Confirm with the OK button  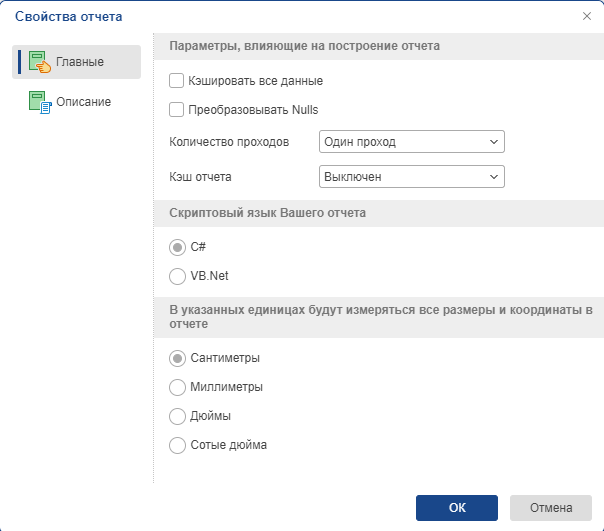point(457,508)
